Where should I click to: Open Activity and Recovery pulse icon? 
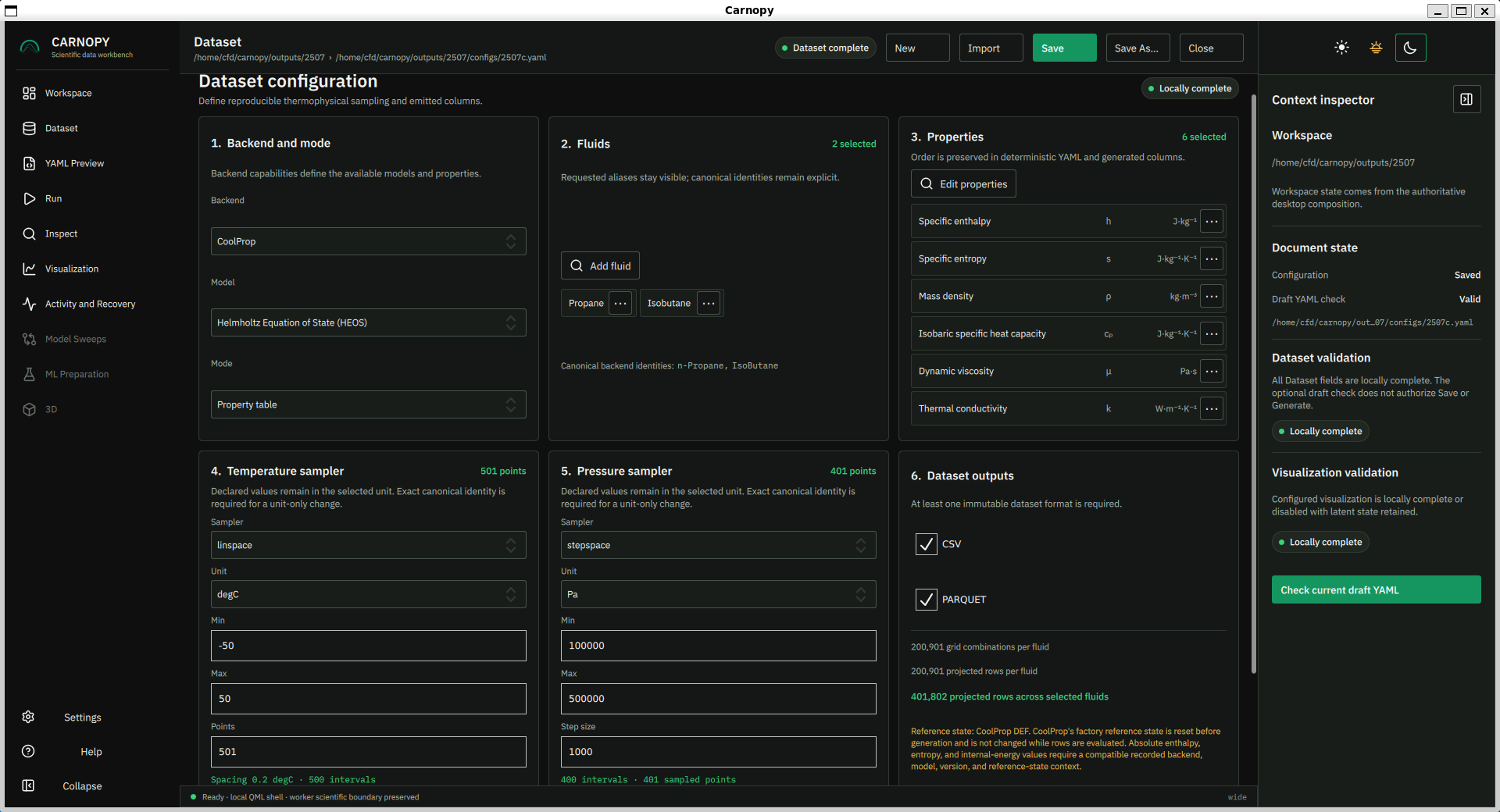pyautogui.click(x=29, y=304)
